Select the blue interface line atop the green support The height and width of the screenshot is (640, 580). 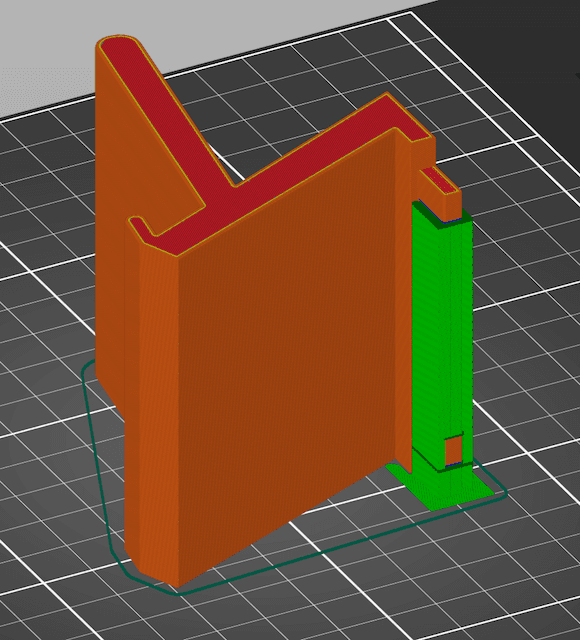click(x=449, y=222)
